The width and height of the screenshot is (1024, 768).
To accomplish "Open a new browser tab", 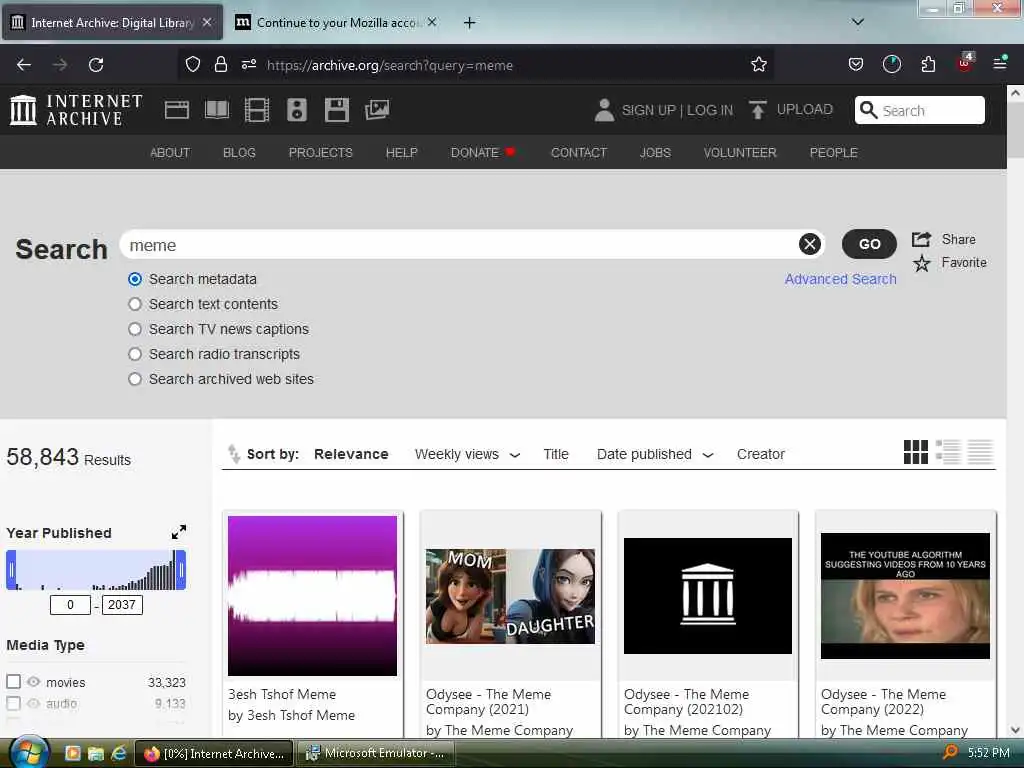I will tap(469, 23).
